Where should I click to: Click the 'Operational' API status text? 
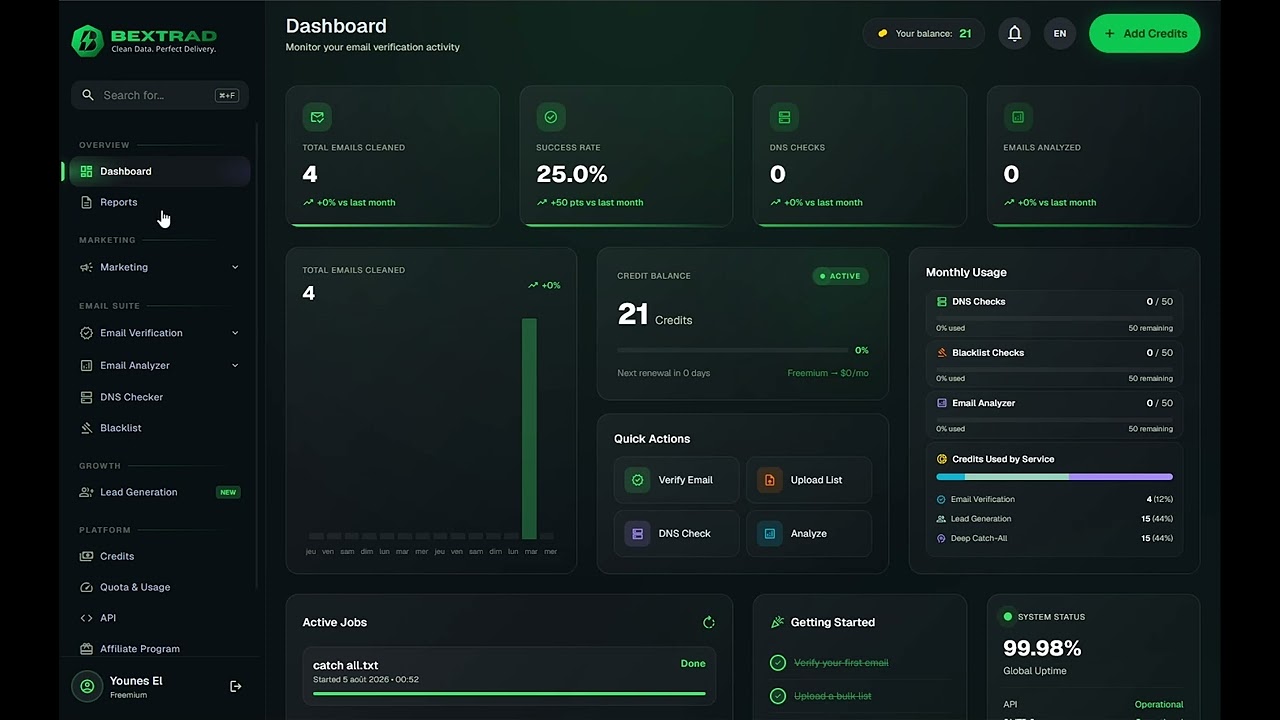point(1159,704)
